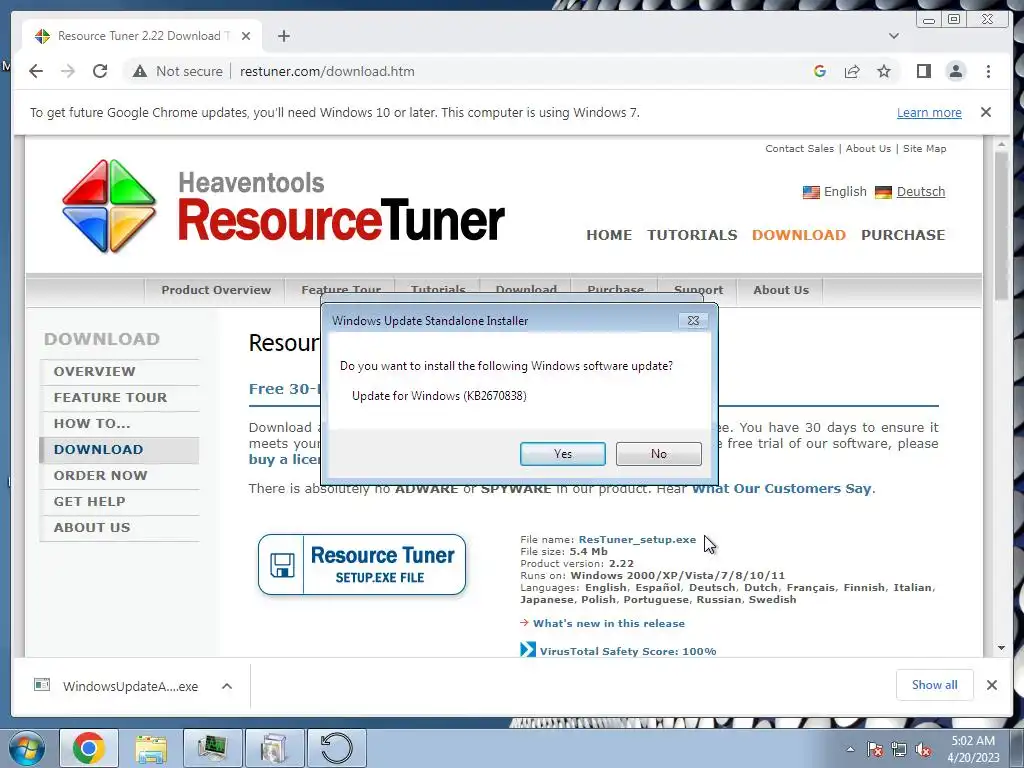Switch language to Deutsch

pos(921,191)
